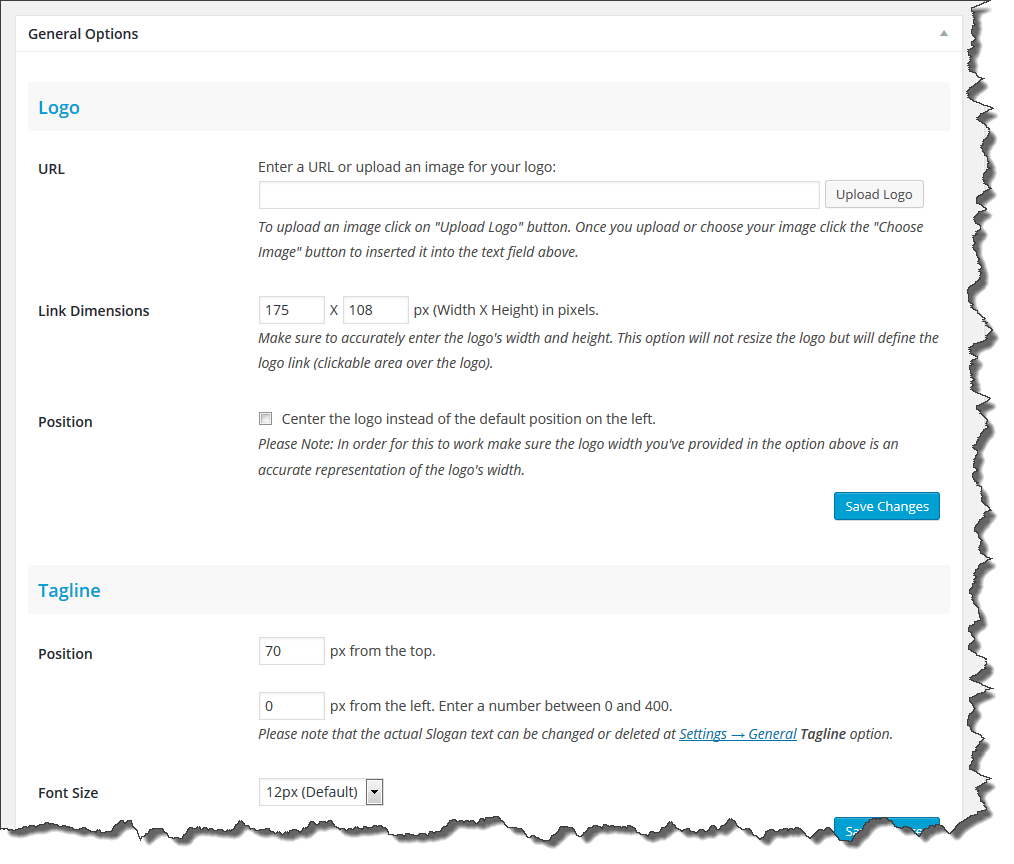The height and width of the screenshot is (864, 1014).
Task: Collapse the General Options panel arrow
Action: [943, 34]
